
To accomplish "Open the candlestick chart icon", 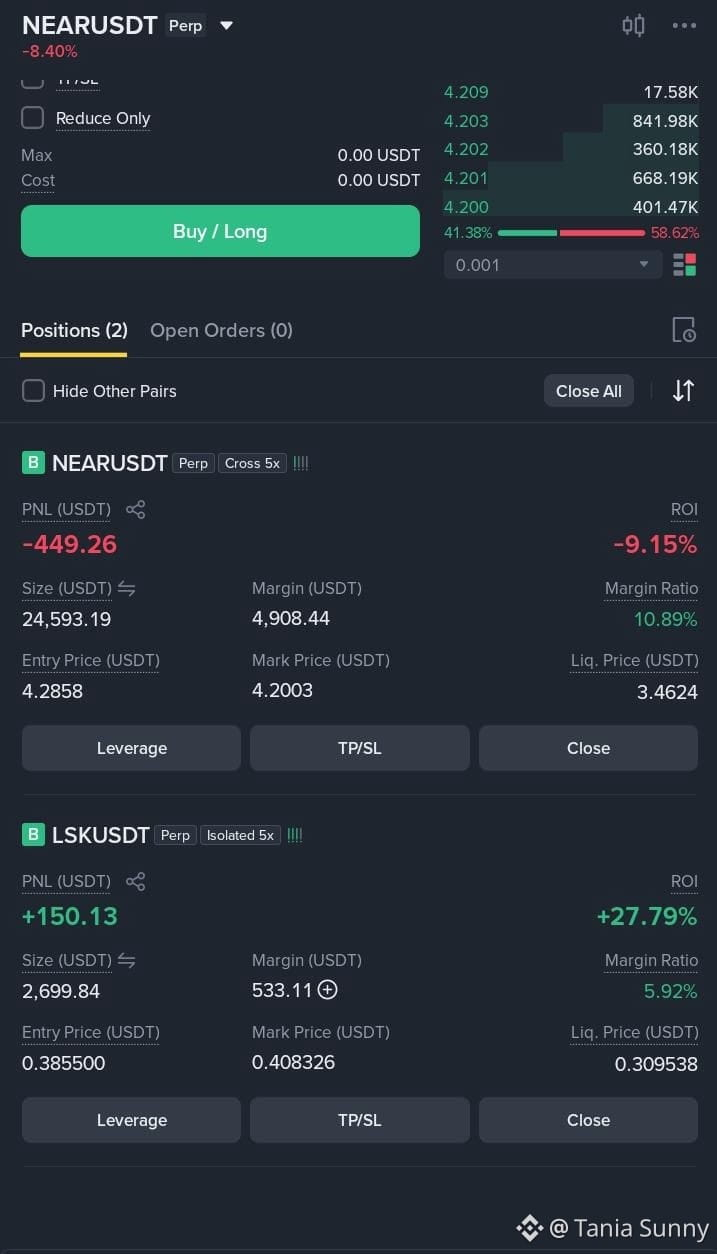I will [x=633, y=26].
